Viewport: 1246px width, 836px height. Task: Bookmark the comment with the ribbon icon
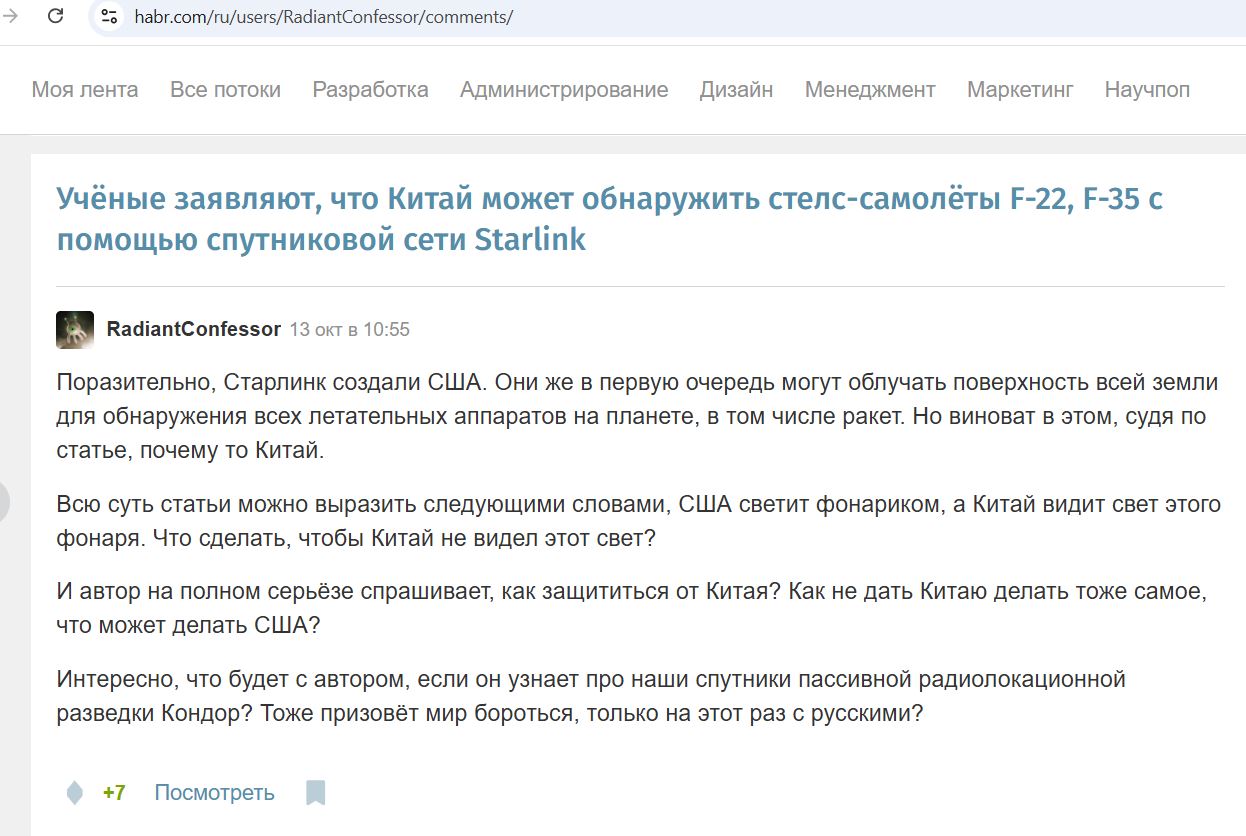coord(316,793)
